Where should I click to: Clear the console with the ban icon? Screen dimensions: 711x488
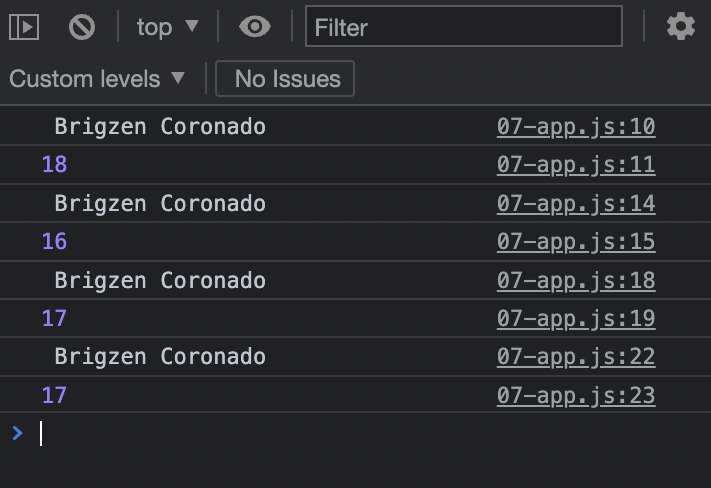82,27
